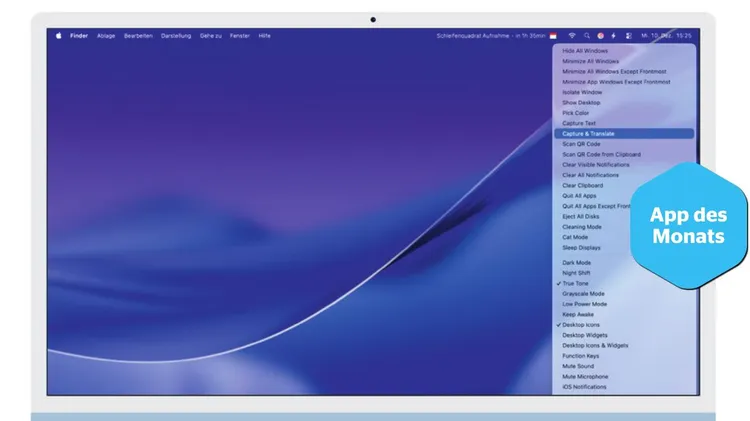Click the round colorful menu bar icon
The image size is (750, 421).
click(x=600, y=35)
